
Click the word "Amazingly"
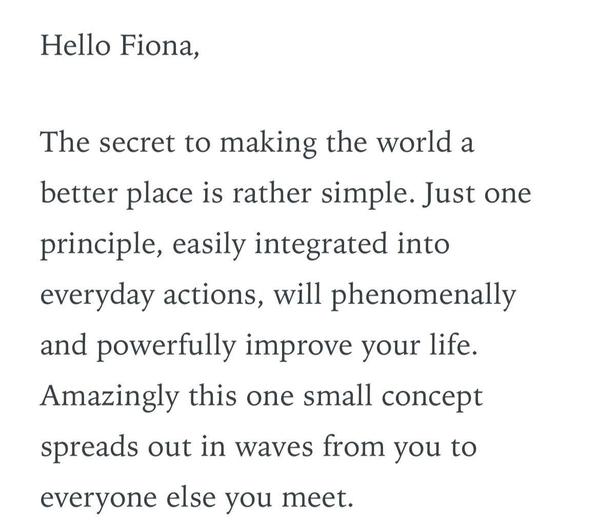point(111,394)
